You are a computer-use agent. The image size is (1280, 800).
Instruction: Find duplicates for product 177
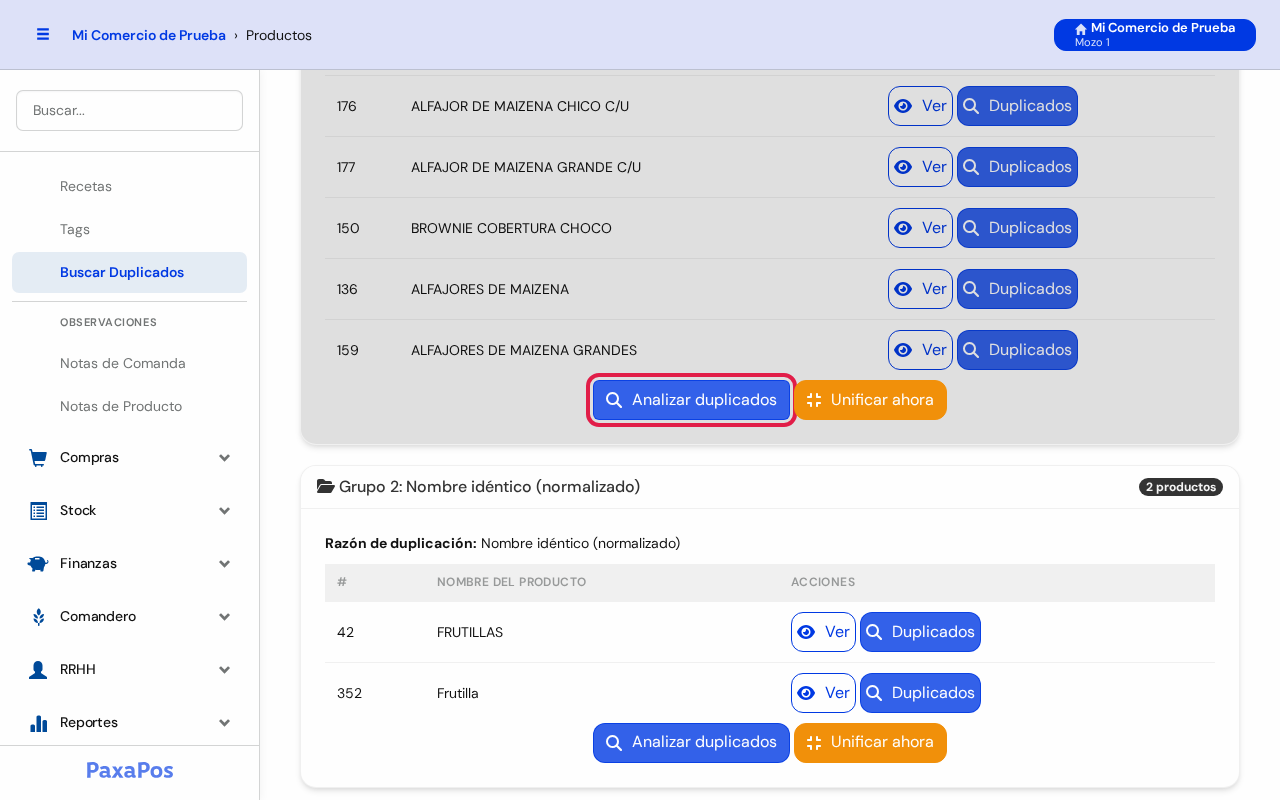point(1017,167)
